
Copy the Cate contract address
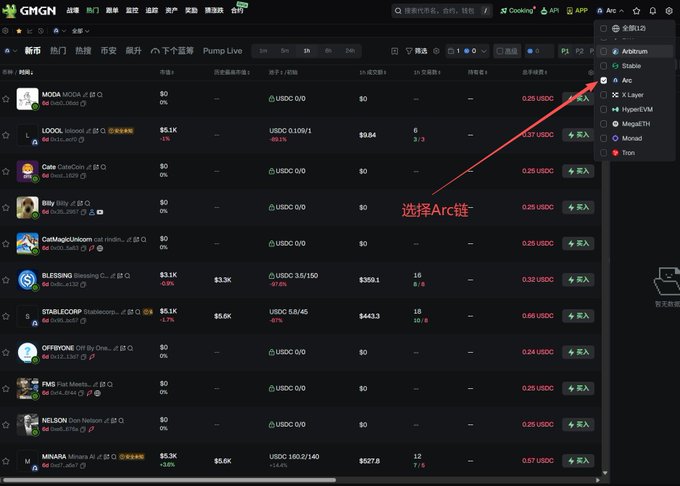tap(83, 176)
